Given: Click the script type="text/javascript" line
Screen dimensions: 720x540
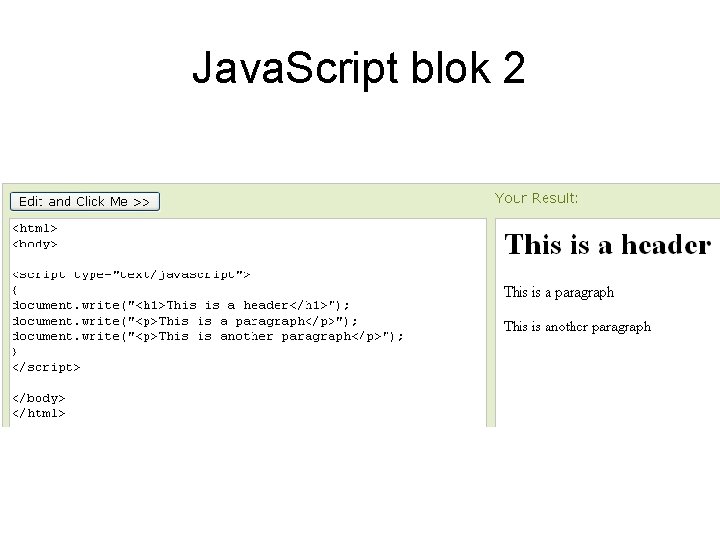Looking at the screenshot, I should pyautogui.click(x=131, y=275).
